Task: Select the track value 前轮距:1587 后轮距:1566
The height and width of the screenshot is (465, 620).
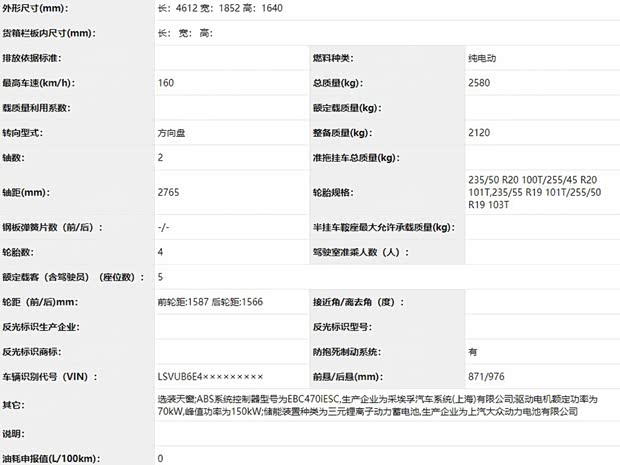Action: [210, 302]
